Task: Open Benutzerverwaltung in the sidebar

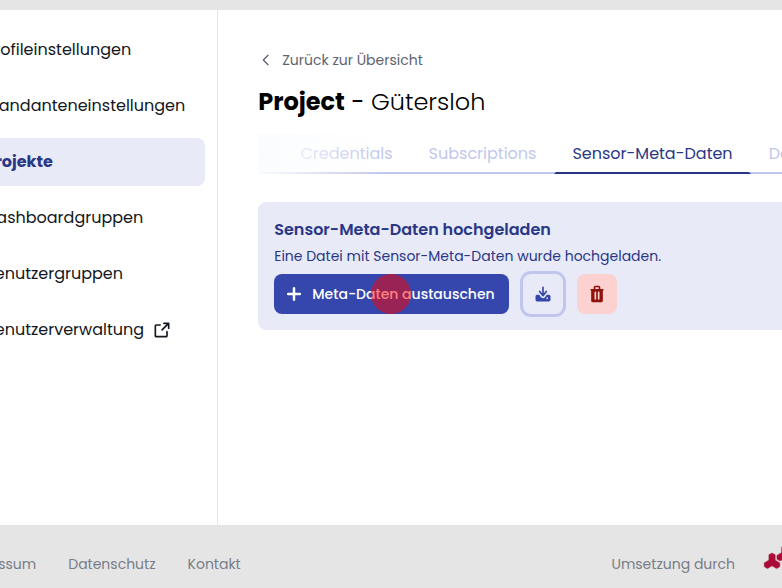Action: (x=72, y=330)
